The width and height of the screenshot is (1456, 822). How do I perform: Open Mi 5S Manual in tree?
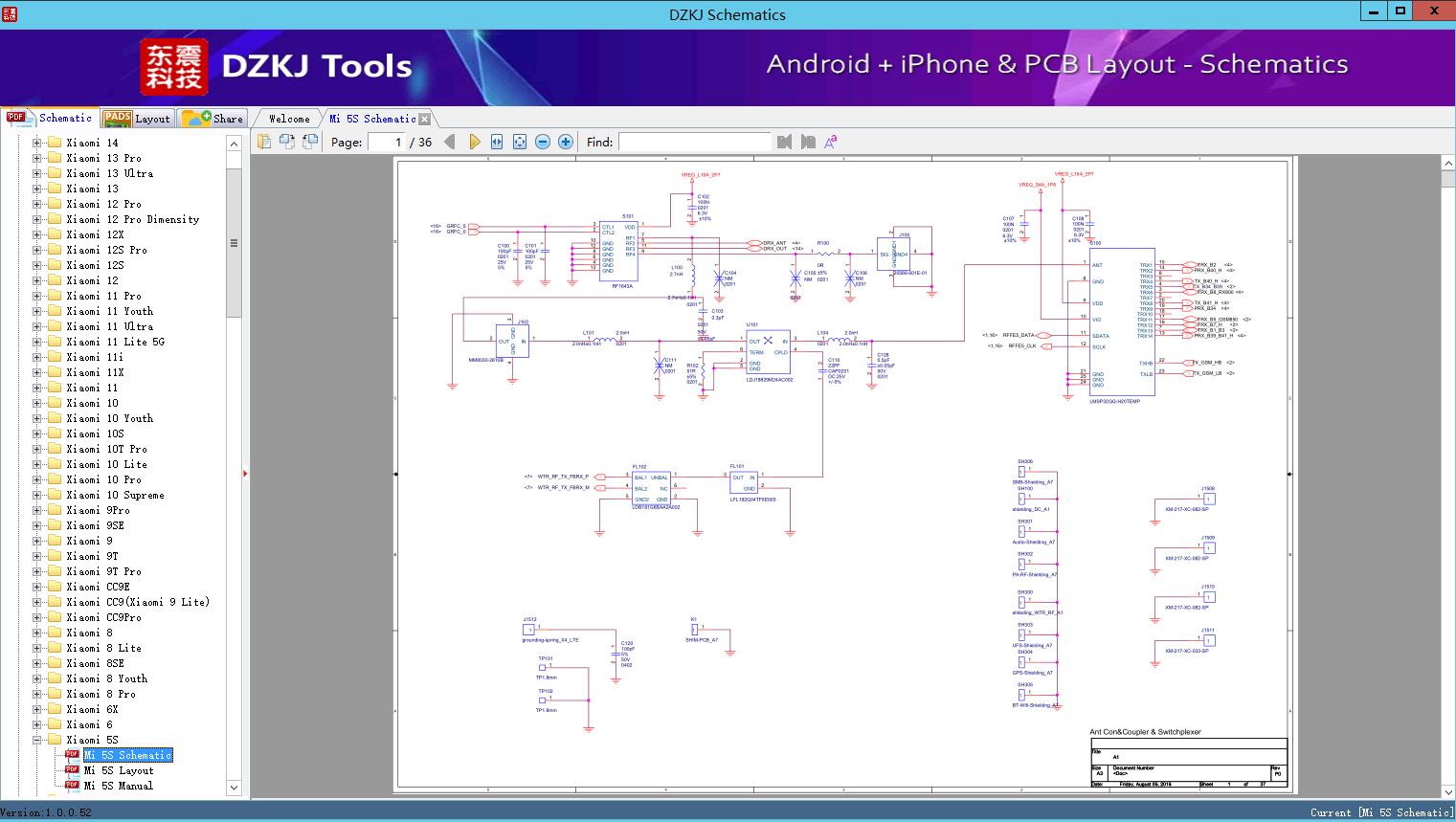pos(119,786)
